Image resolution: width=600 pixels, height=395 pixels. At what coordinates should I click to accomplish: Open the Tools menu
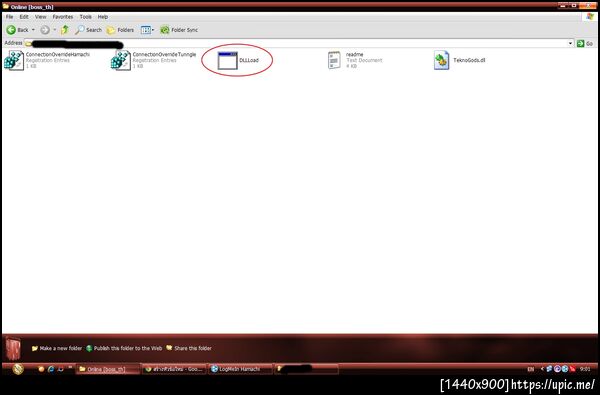[85, 17]
